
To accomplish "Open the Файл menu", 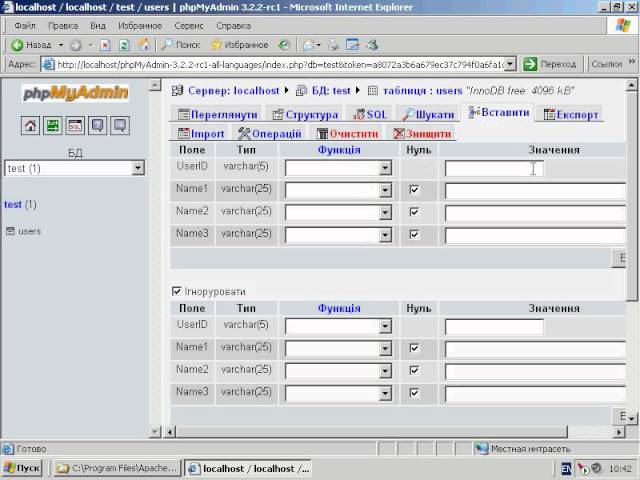I will [x=25, y=26].
